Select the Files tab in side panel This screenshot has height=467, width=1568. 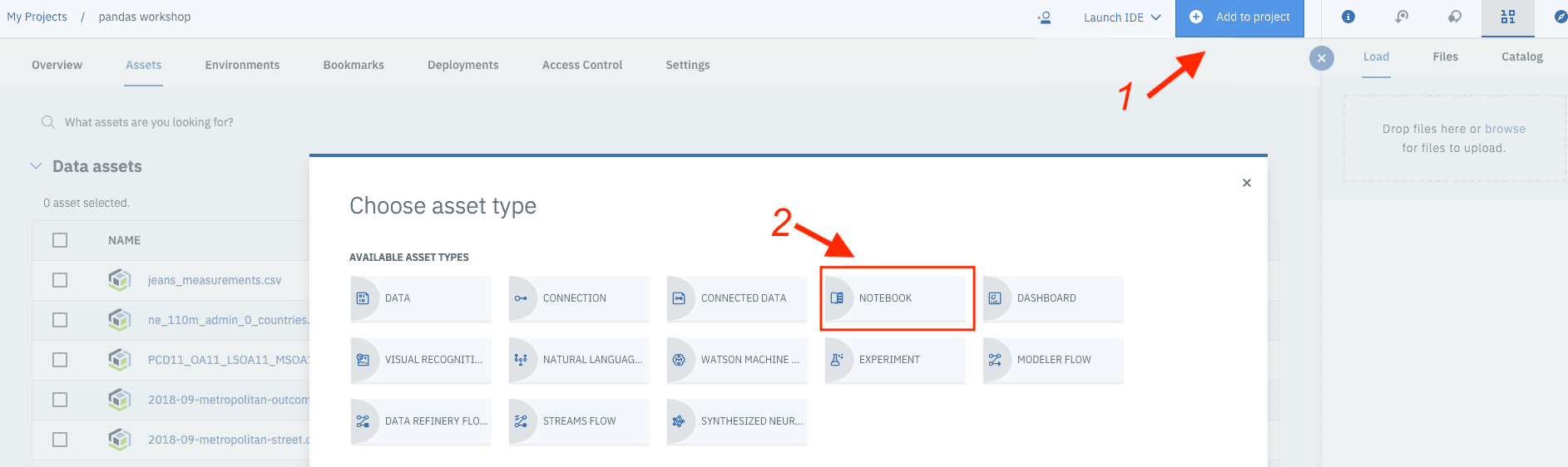[x=1446, y=57]
